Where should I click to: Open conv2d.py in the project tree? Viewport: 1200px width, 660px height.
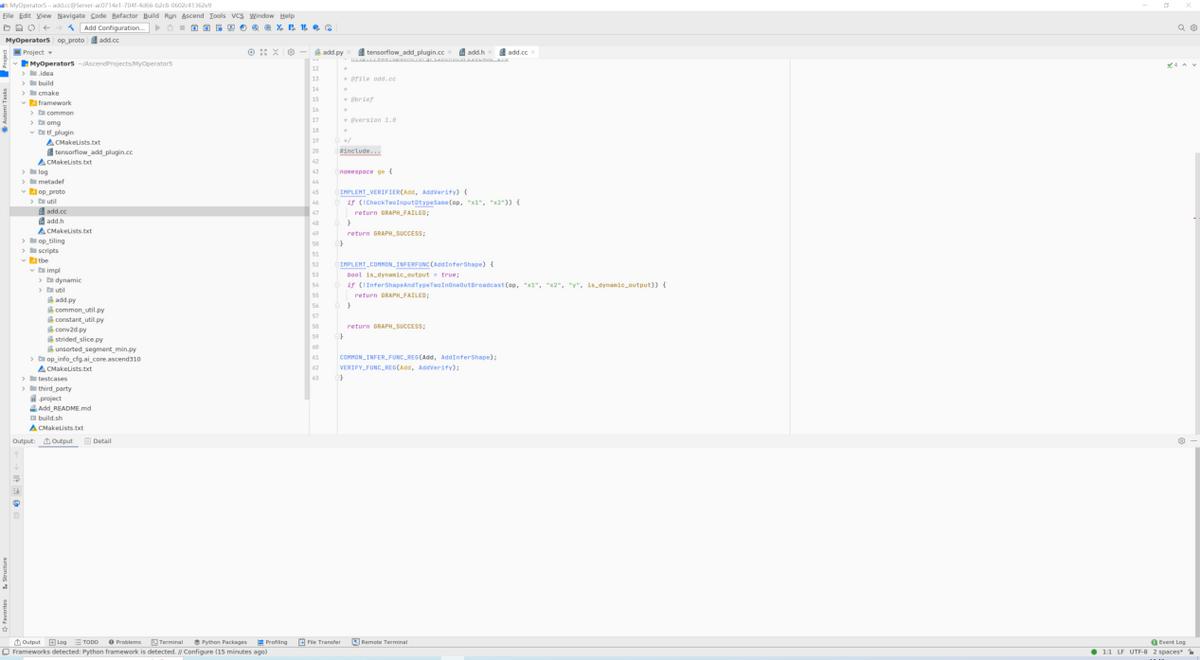click(x=70, y=329)
